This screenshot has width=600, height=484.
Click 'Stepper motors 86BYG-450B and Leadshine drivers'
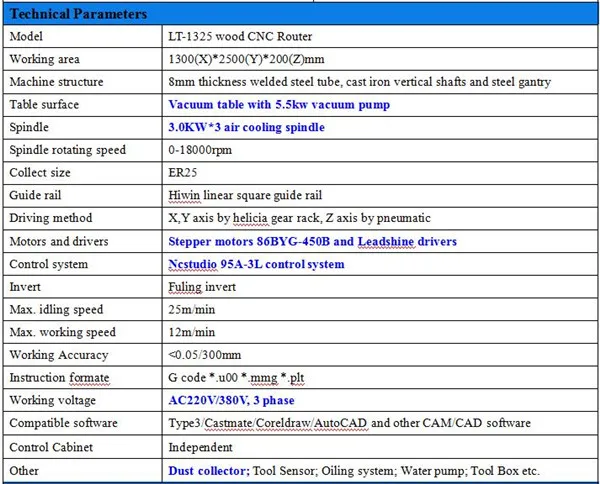point(312,241)
